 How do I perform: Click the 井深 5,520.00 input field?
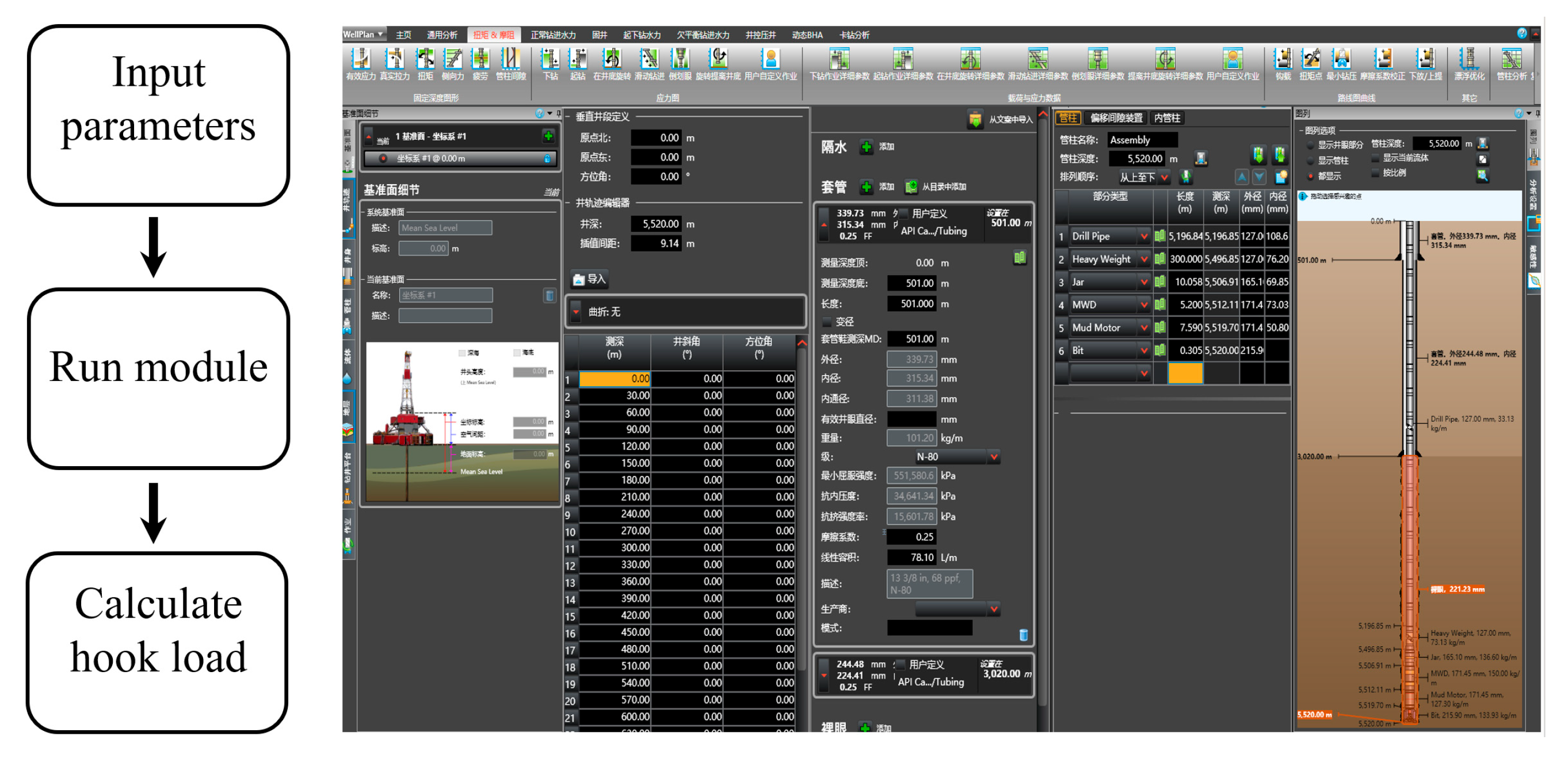[656, 224]
